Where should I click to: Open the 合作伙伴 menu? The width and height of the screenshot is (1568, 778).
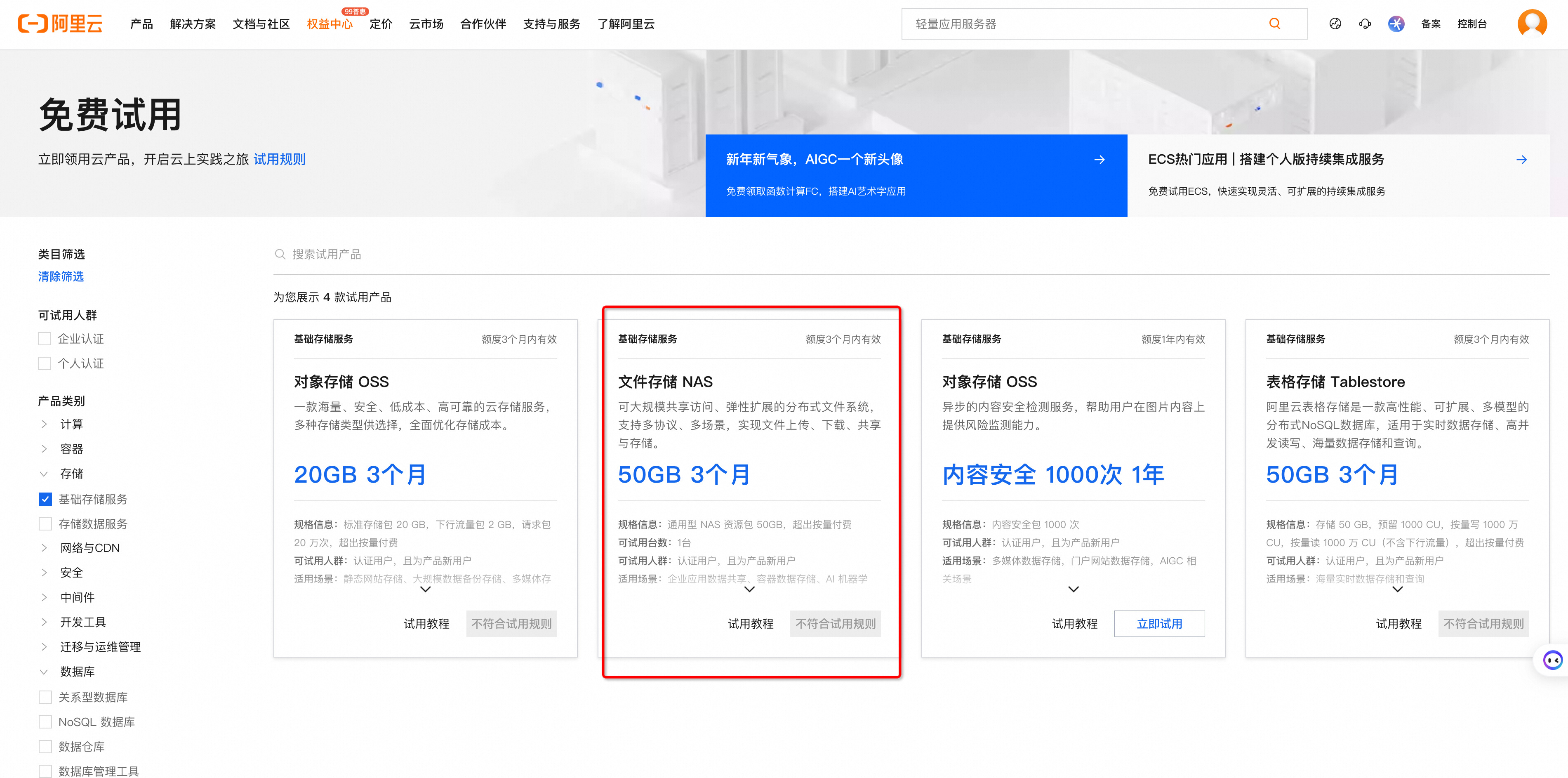(483, 24)
